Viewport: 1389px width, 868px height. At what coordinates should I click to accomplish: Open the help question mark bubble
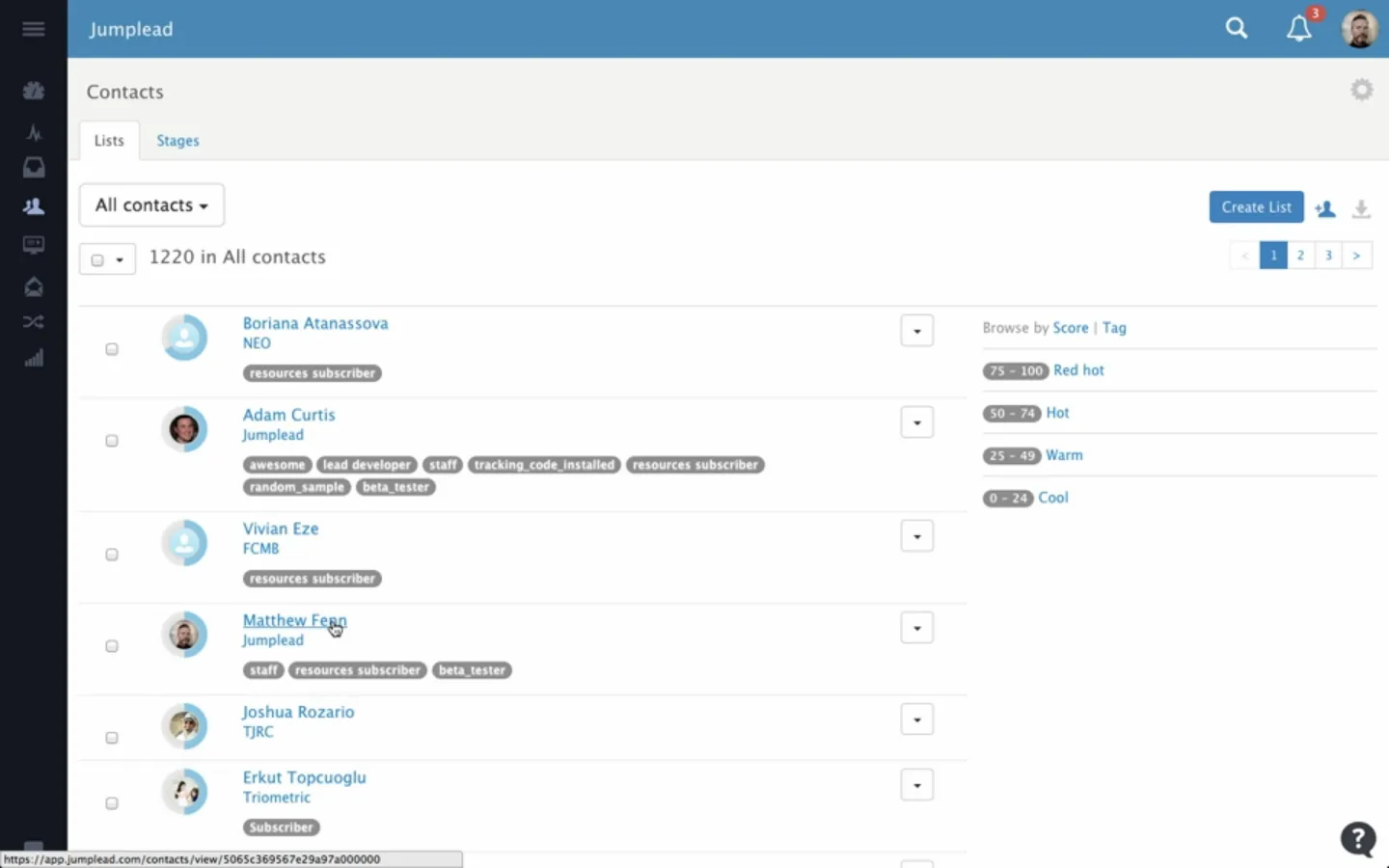(1358, 839)
